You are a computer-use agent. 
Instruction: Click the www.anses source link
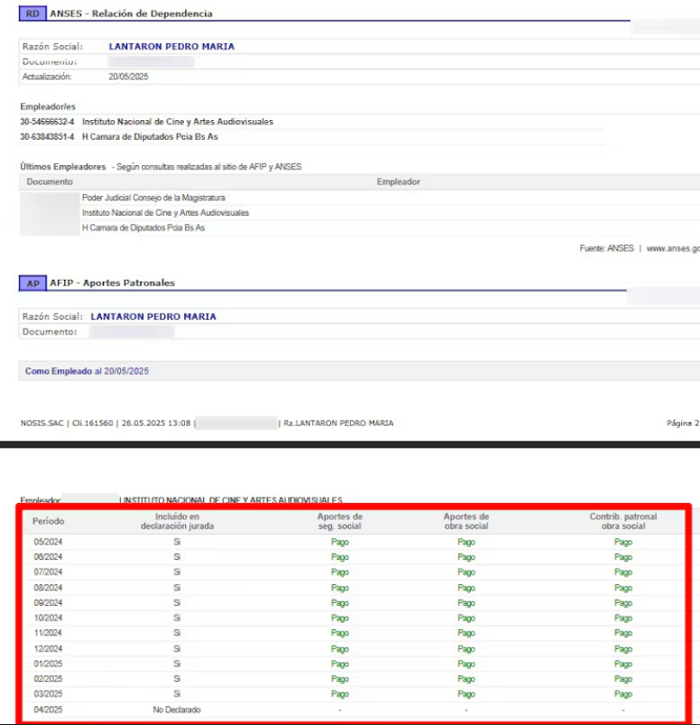tap(673, 249)
